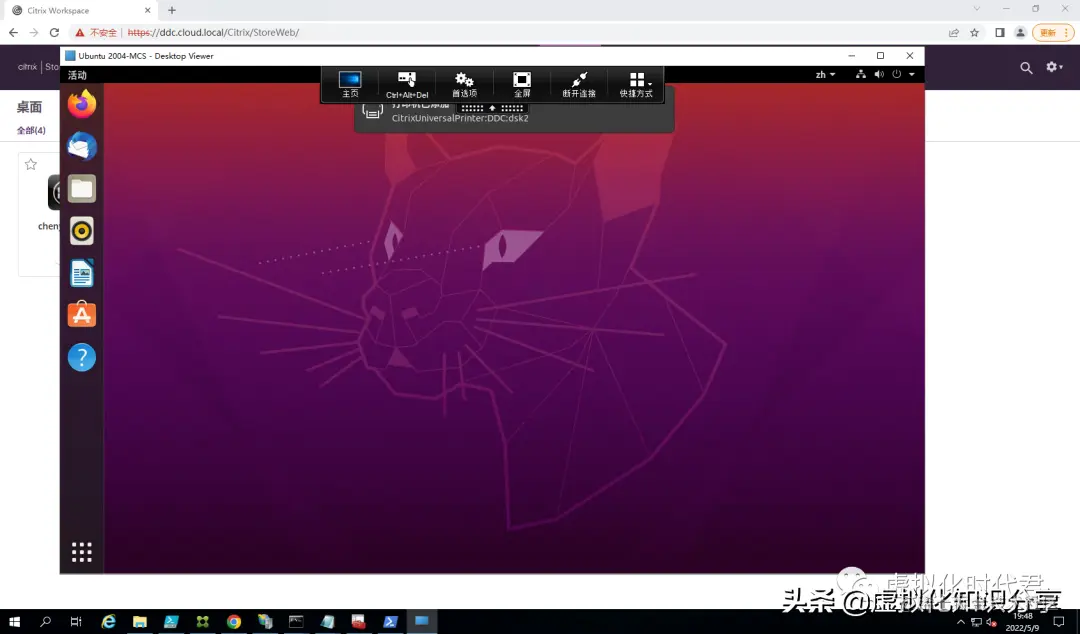The image size is (1080, 634).
Task: Launch Firefox from the Ubuntu dock
Action: [82, 105]
